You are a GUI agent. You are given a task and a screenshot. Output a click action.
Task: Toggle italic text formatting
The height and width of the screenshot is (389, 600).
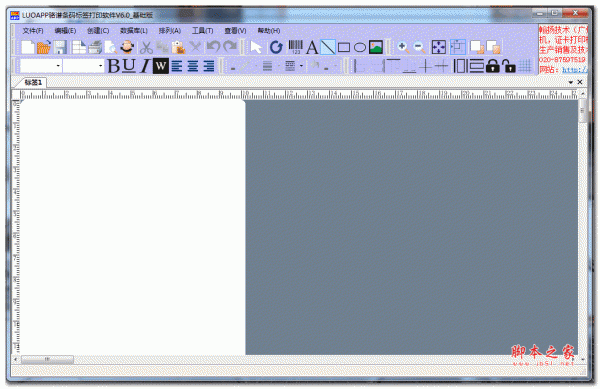144,66
